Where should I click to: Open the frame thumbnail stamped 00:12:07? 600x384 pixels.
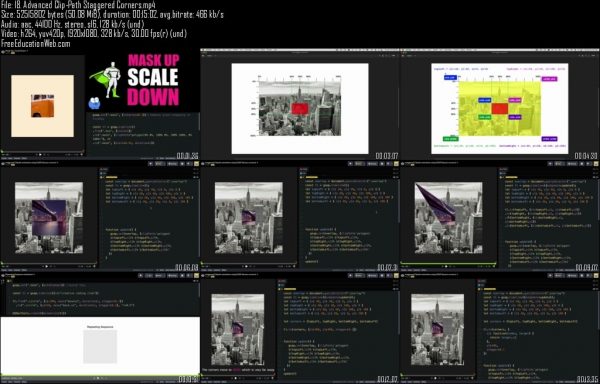click(300, 328)
